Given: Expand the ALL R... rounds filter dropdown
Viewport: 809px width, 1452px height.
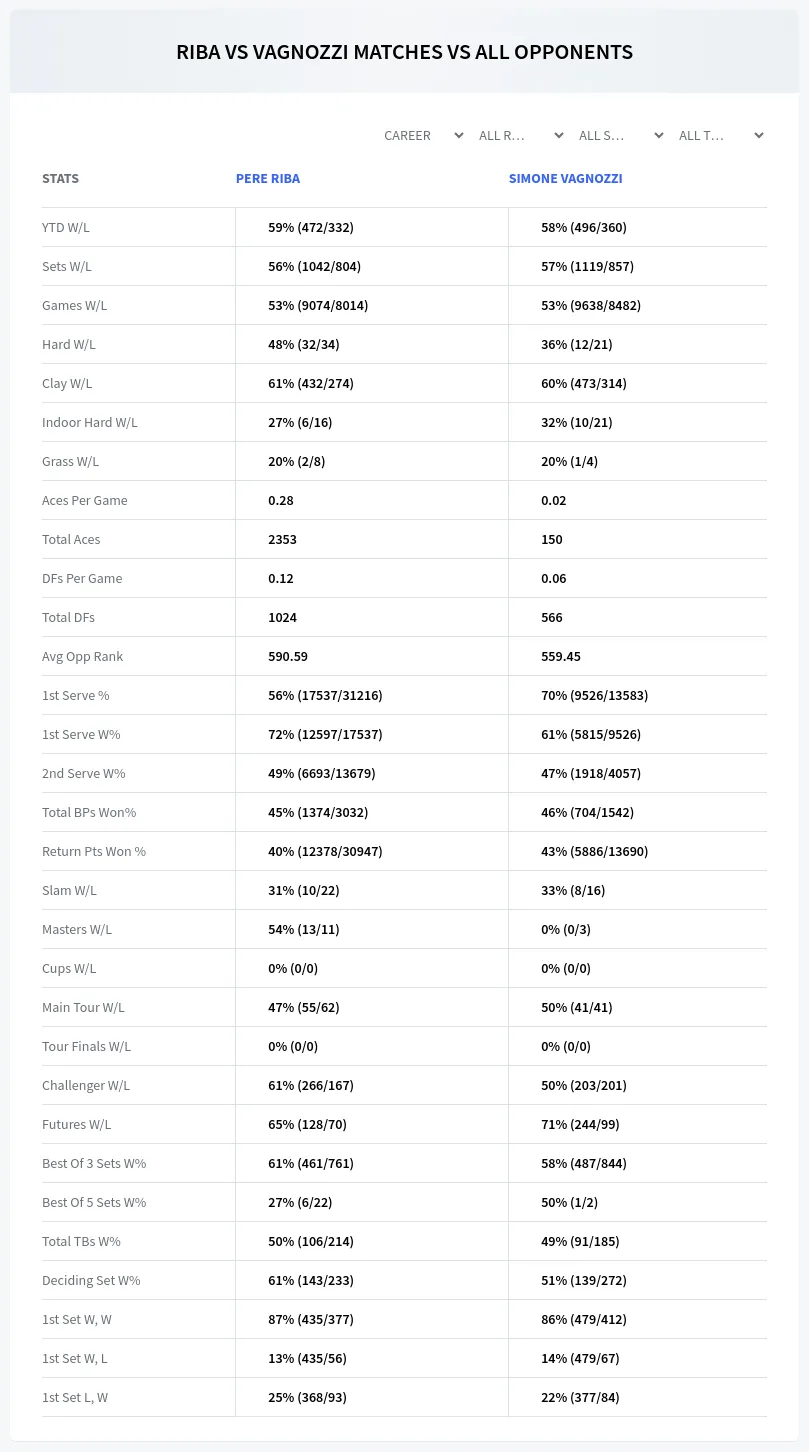Looking at the screenshot, I should (521, 135).
